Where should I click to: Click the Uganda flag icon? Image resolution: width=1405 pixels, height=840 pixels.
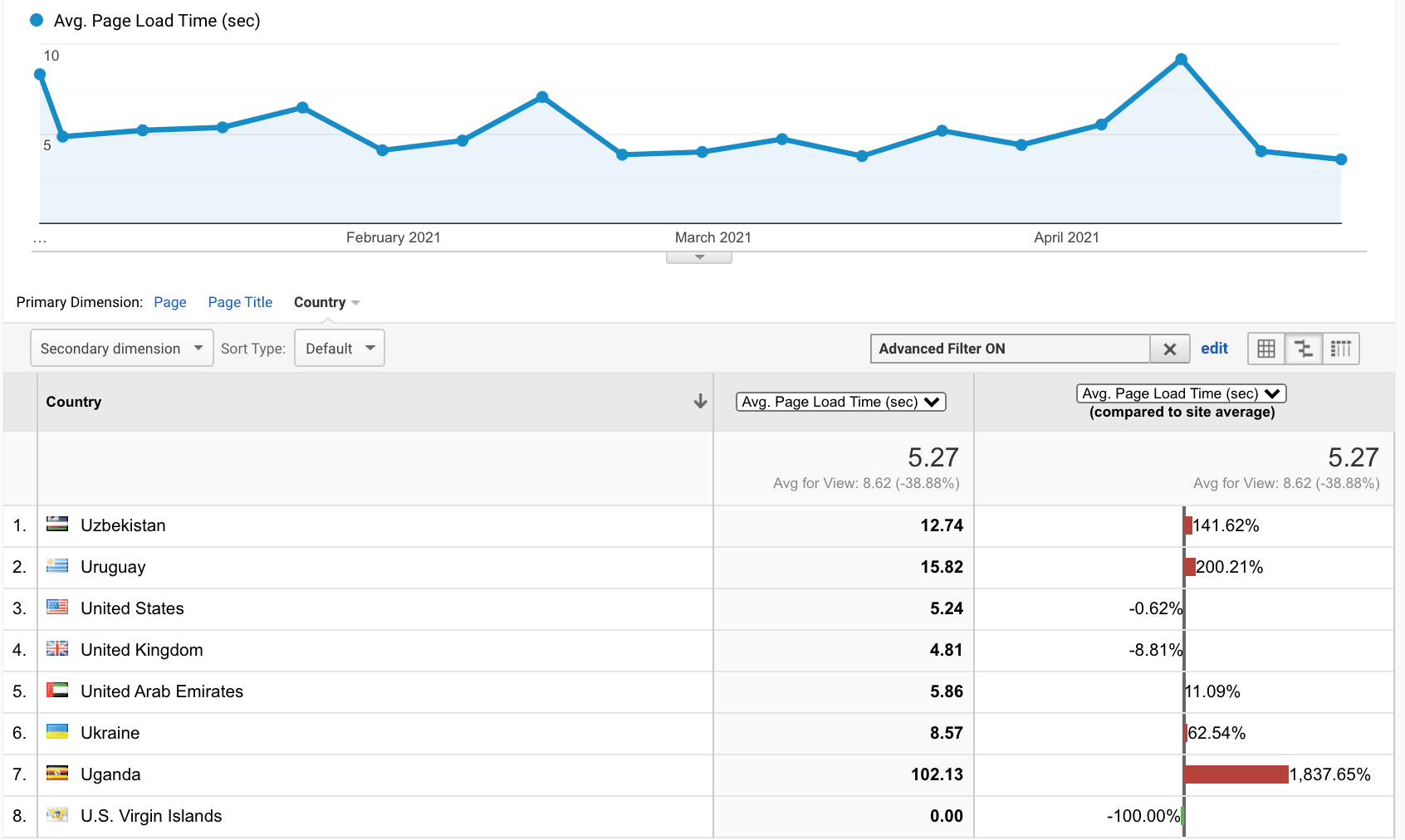point(57,774)
